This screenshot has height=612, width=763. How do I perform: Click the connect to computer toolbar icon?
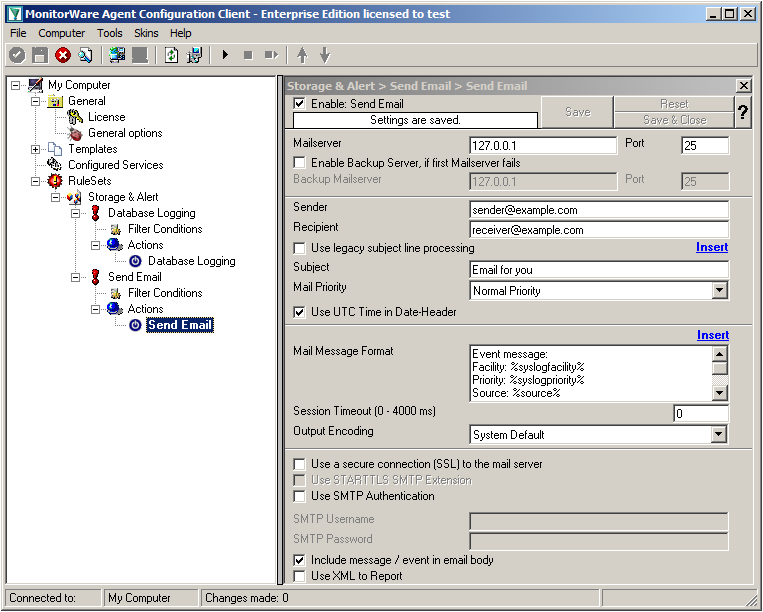click(x=117, y=55)
